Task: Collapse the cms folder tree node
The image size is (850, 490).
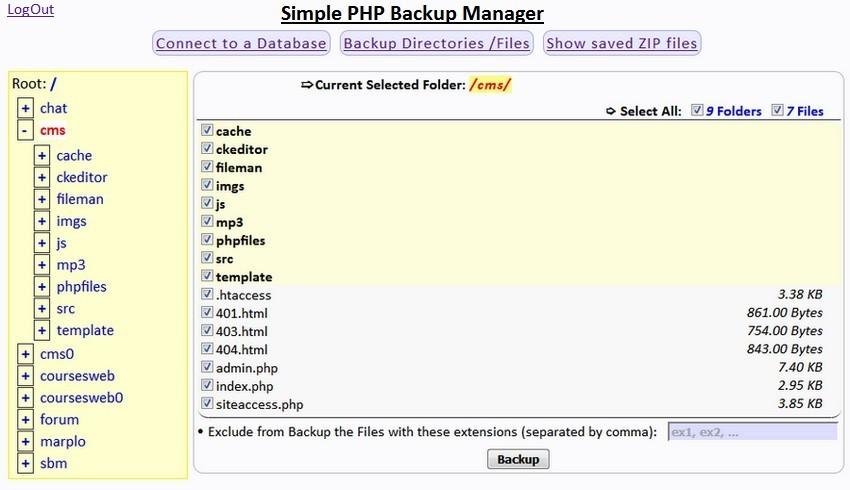Action: click(x=25, y=131)
